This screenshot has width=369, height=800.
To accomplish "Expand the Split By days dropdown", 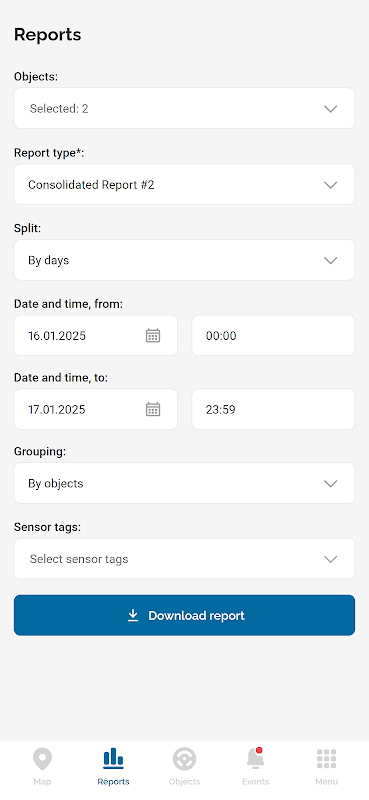I will pos(184,260).
